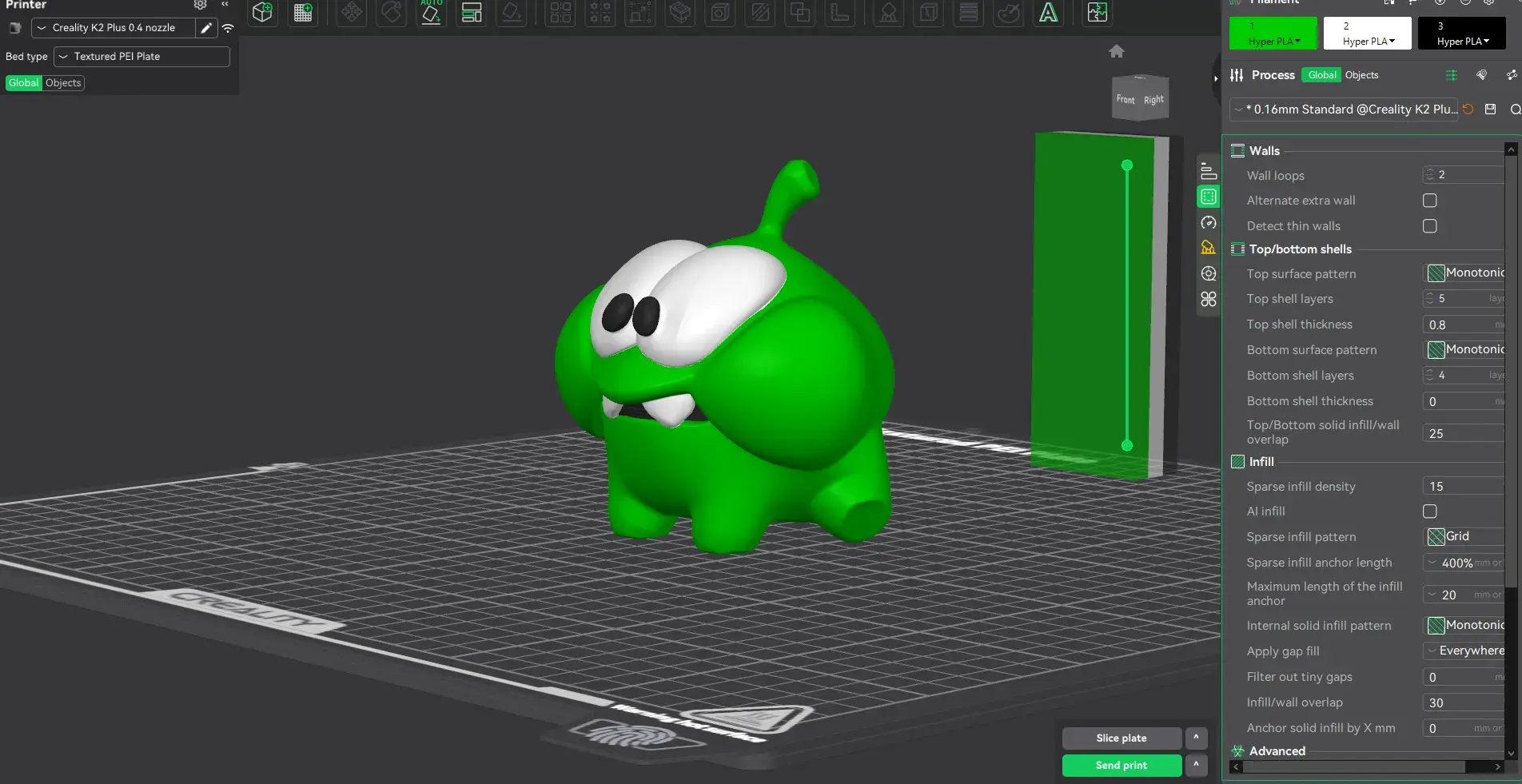1522x784 pixels.
Task: Click the Add model cube icon
Action: pos(262,12)
